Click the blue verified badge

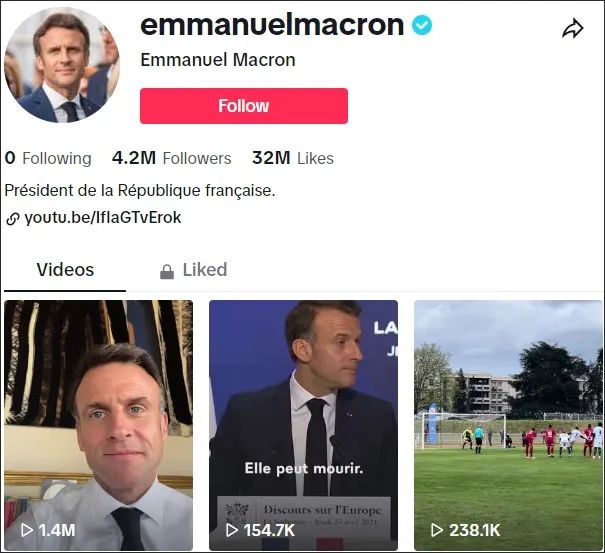pos(422,25)
